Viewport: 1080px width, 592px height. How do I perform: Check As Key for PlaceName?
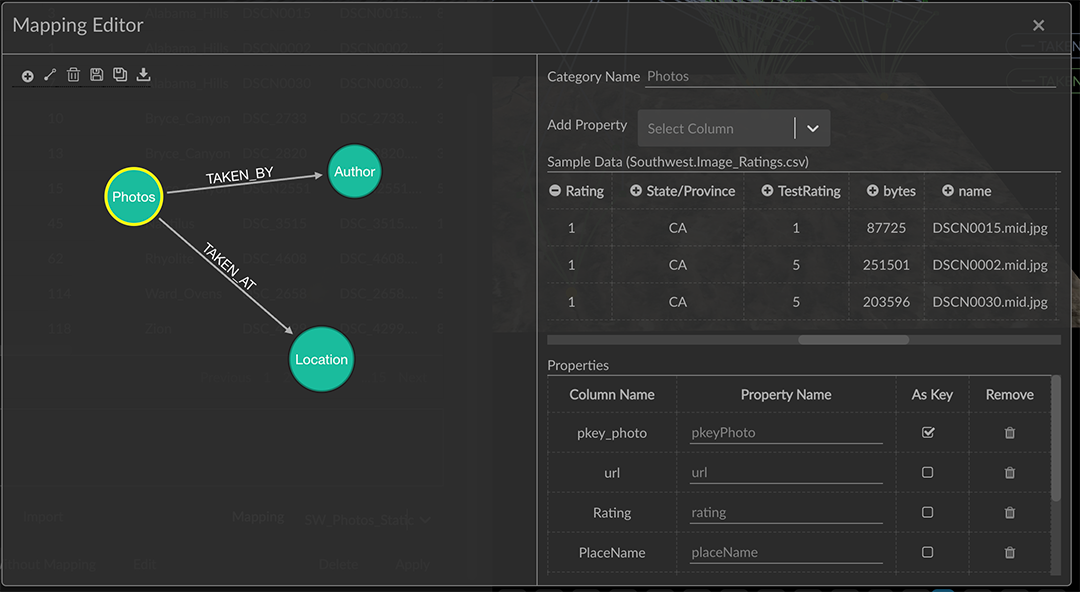click(x=928, y=553)
